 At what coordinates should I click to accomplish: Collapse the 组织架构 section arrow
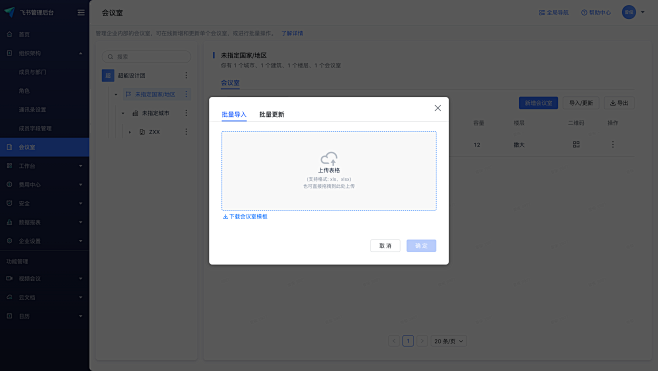point(81,53)
